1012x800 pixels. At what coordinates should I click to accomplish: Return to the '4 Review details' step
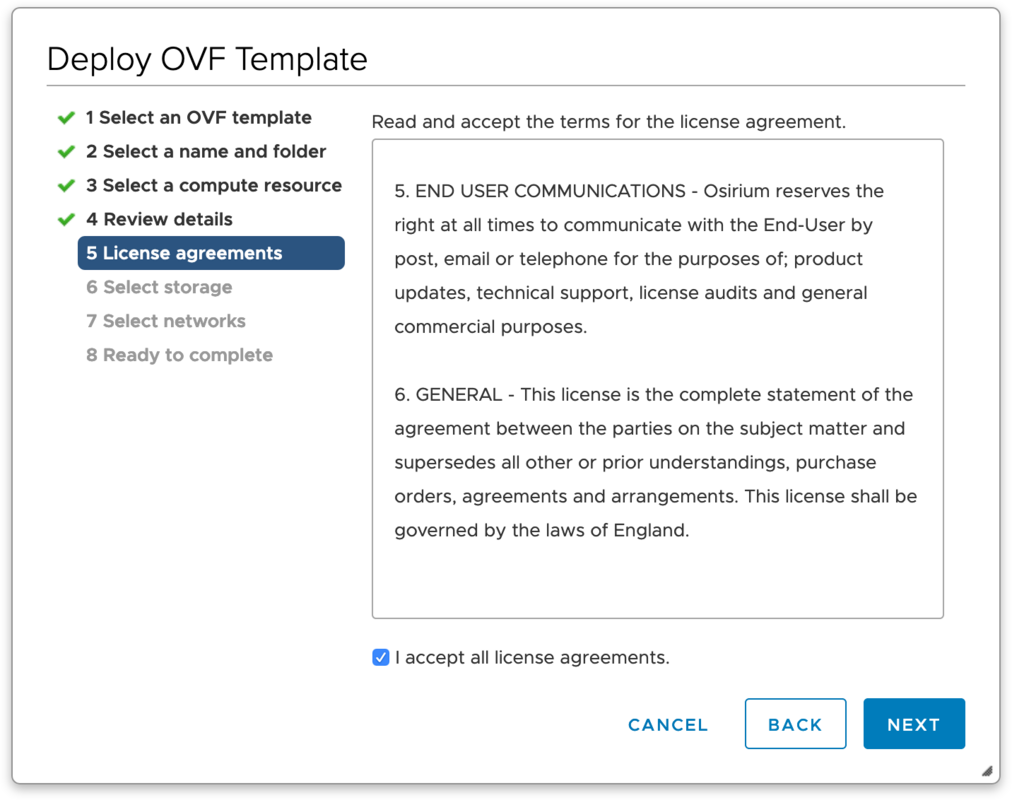pos(160,219)
